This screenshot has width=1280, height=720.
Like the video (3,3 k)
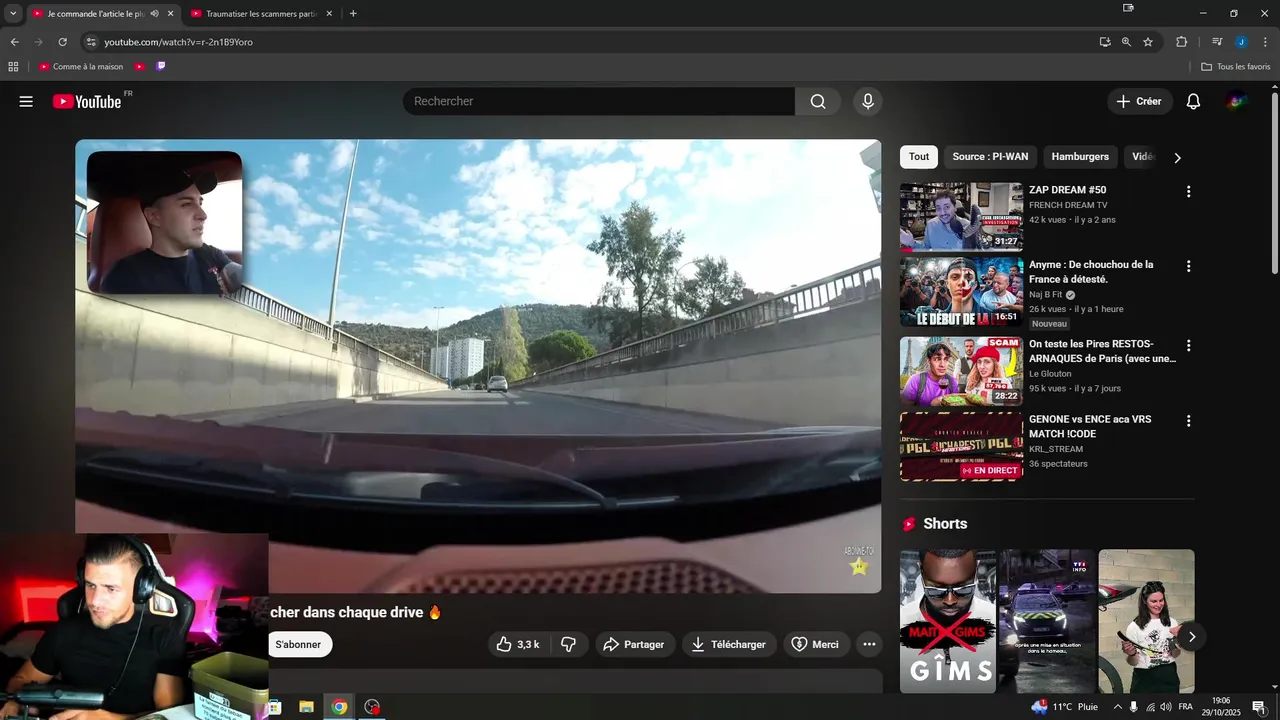pyautogui.click(x=518, y=644)
